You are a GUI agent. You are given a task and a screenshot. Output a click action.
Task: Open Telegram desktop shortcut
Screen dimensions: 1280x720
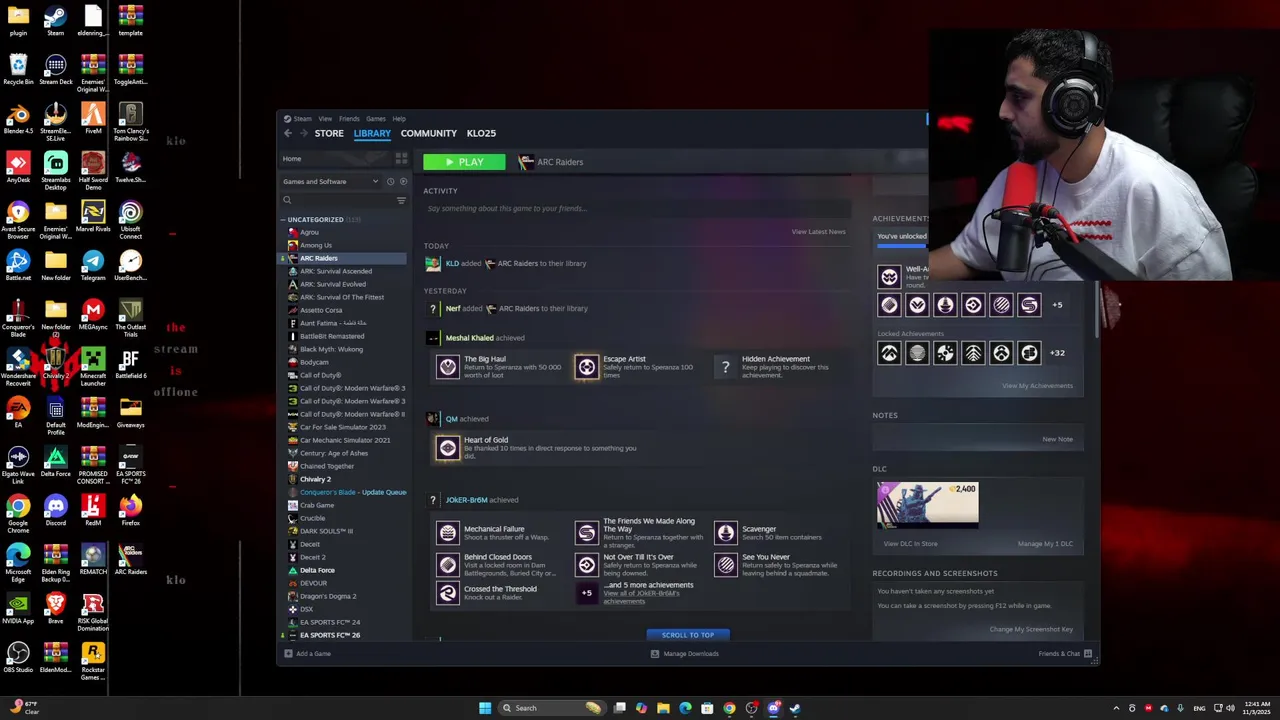(x=93, y=266)
